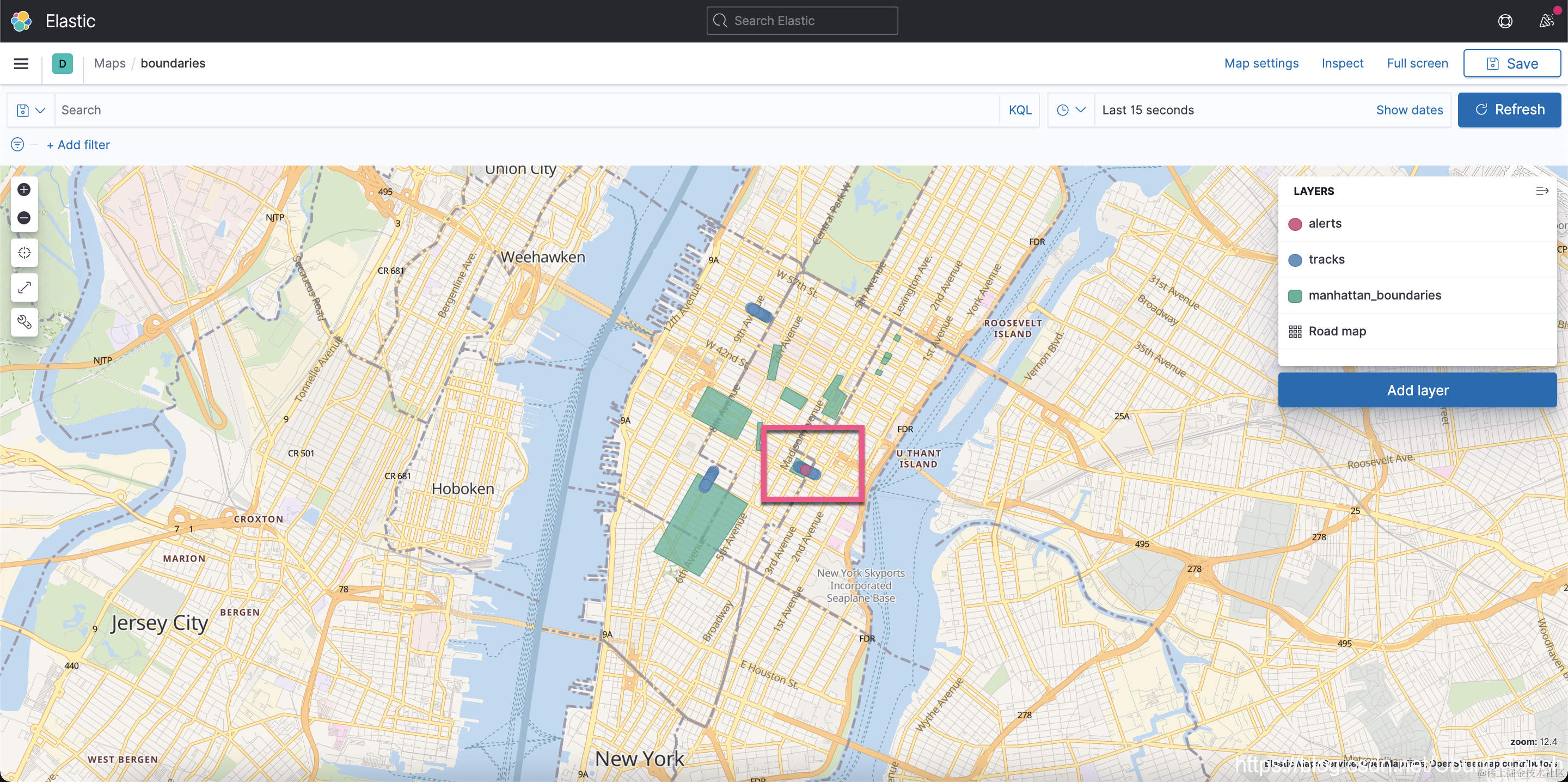Click the fit to data bounds icon
This screenshot has height=782, width=1568.
[x=24, y=253]
